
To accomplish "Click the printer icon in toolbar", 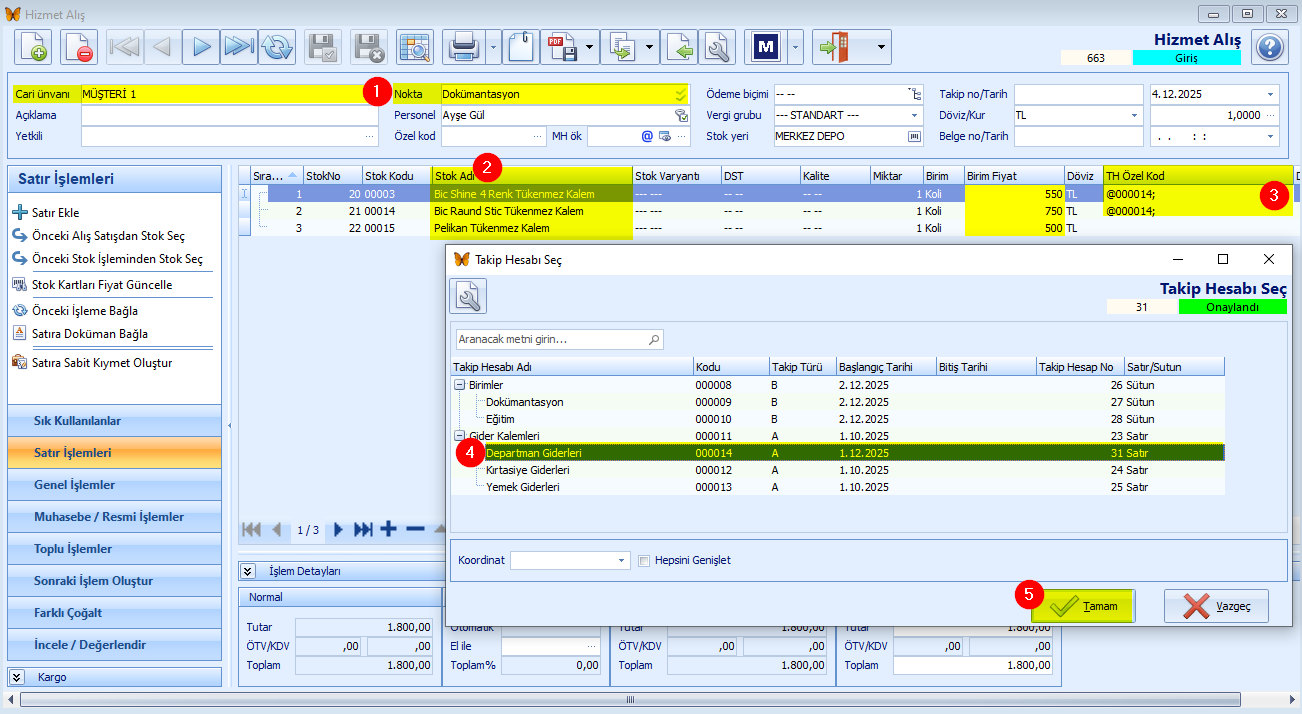I will click(x=463, y=46).
